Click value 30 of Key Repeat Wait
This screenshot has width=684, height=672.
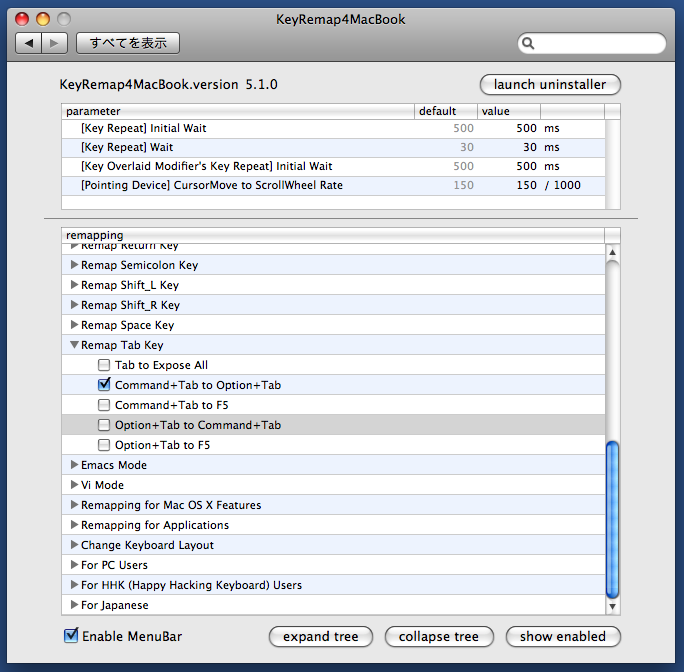click(530, 147)
